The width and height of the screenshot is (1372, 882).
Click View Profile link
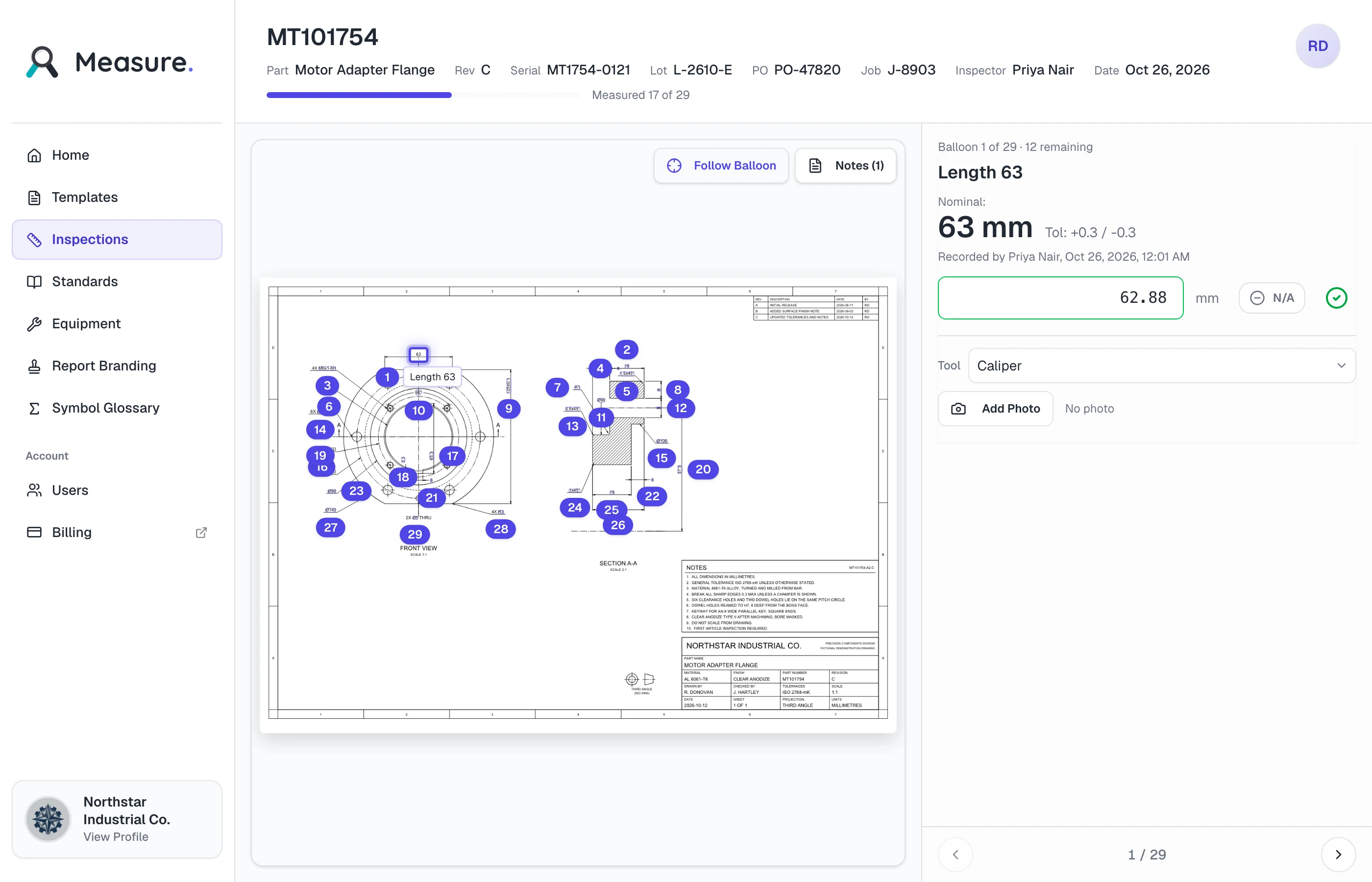pos(116,837)
